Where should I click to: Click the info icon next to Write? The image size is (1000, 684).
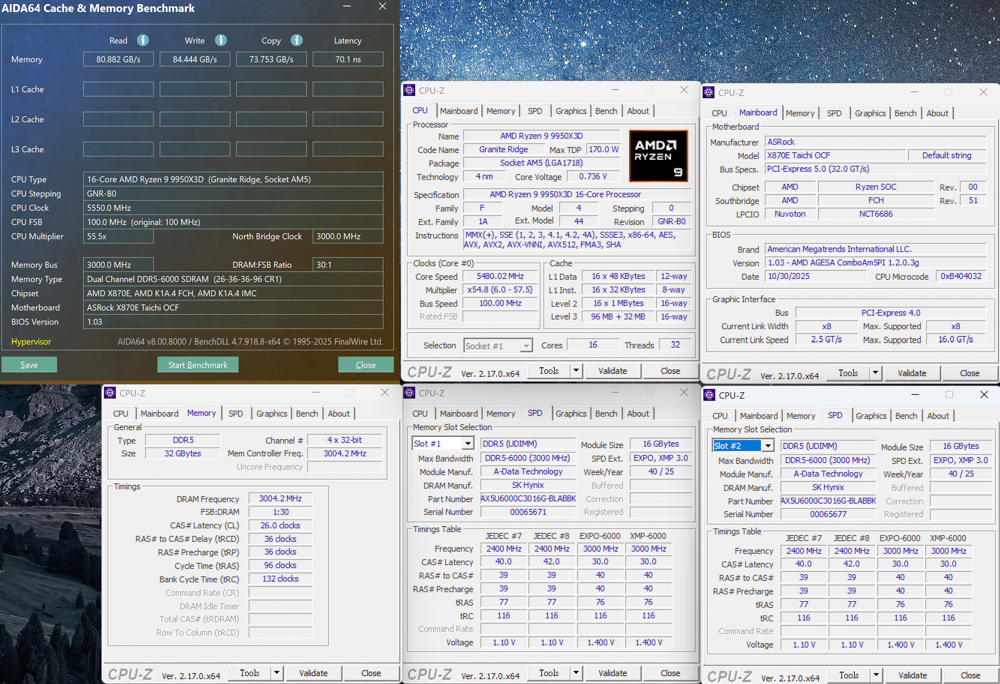[221, 40]
